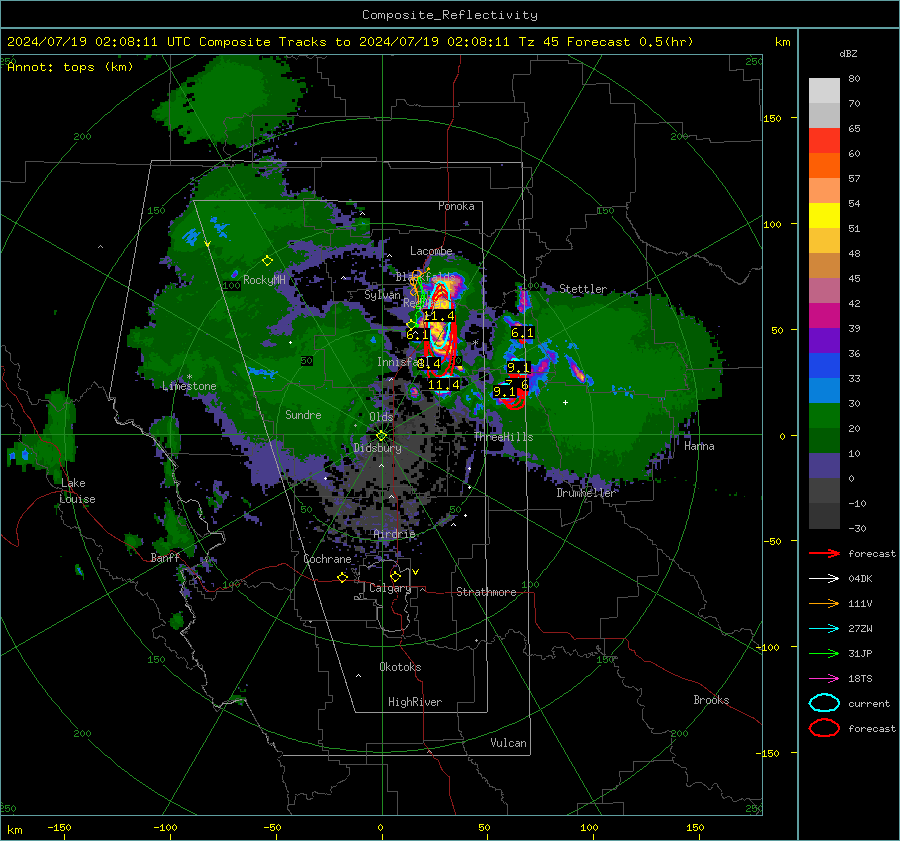Click the Okotoks label
The width and height of the screenshot is (900, 841).
click(x=400, y=667)
